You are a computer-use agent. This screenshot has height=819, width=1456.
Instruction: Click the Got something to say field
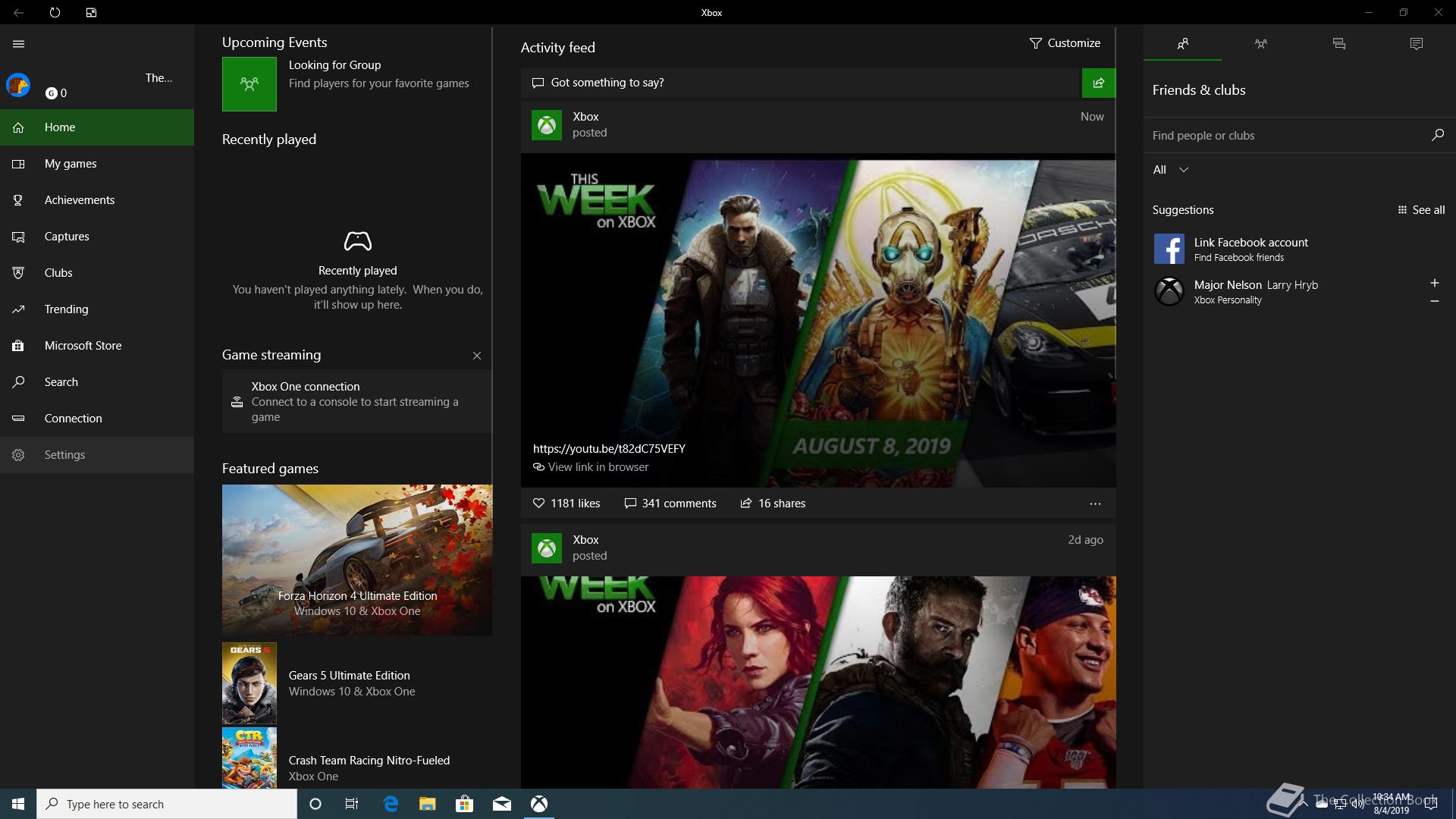tap(801, 83)
